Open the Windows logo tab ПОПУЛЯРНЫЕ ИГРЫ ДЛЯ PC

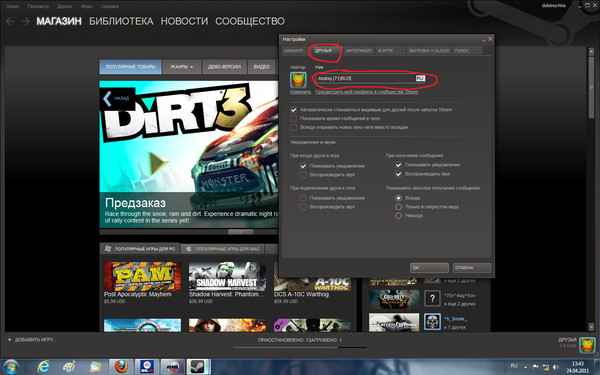coord(140,249)
